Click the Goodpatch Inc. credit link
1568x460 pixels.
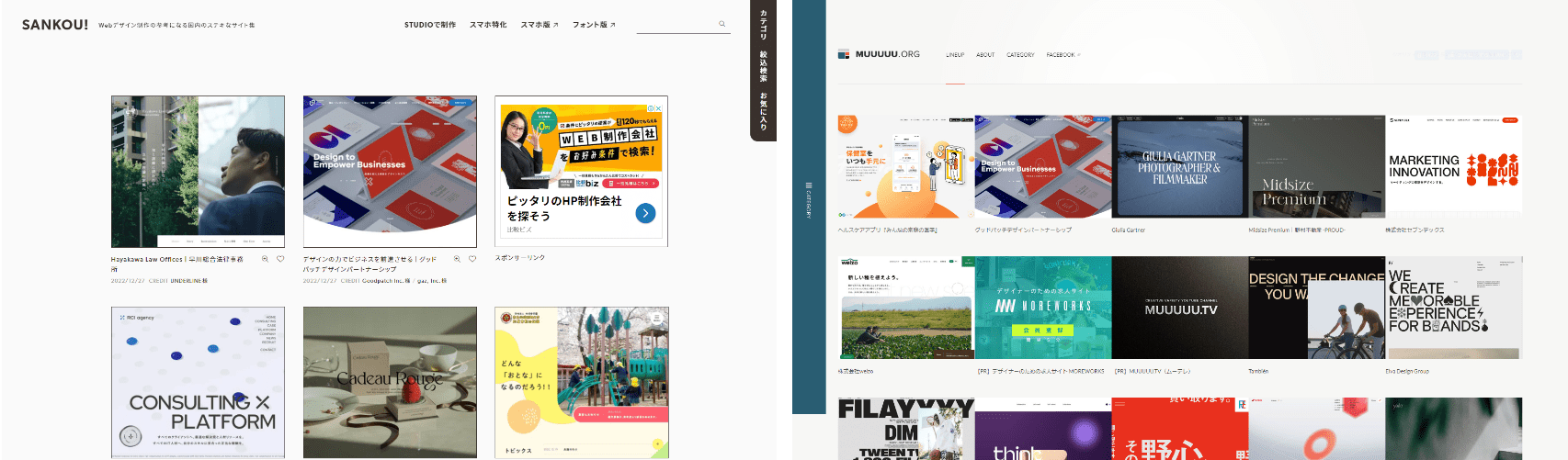pos(388,281)
